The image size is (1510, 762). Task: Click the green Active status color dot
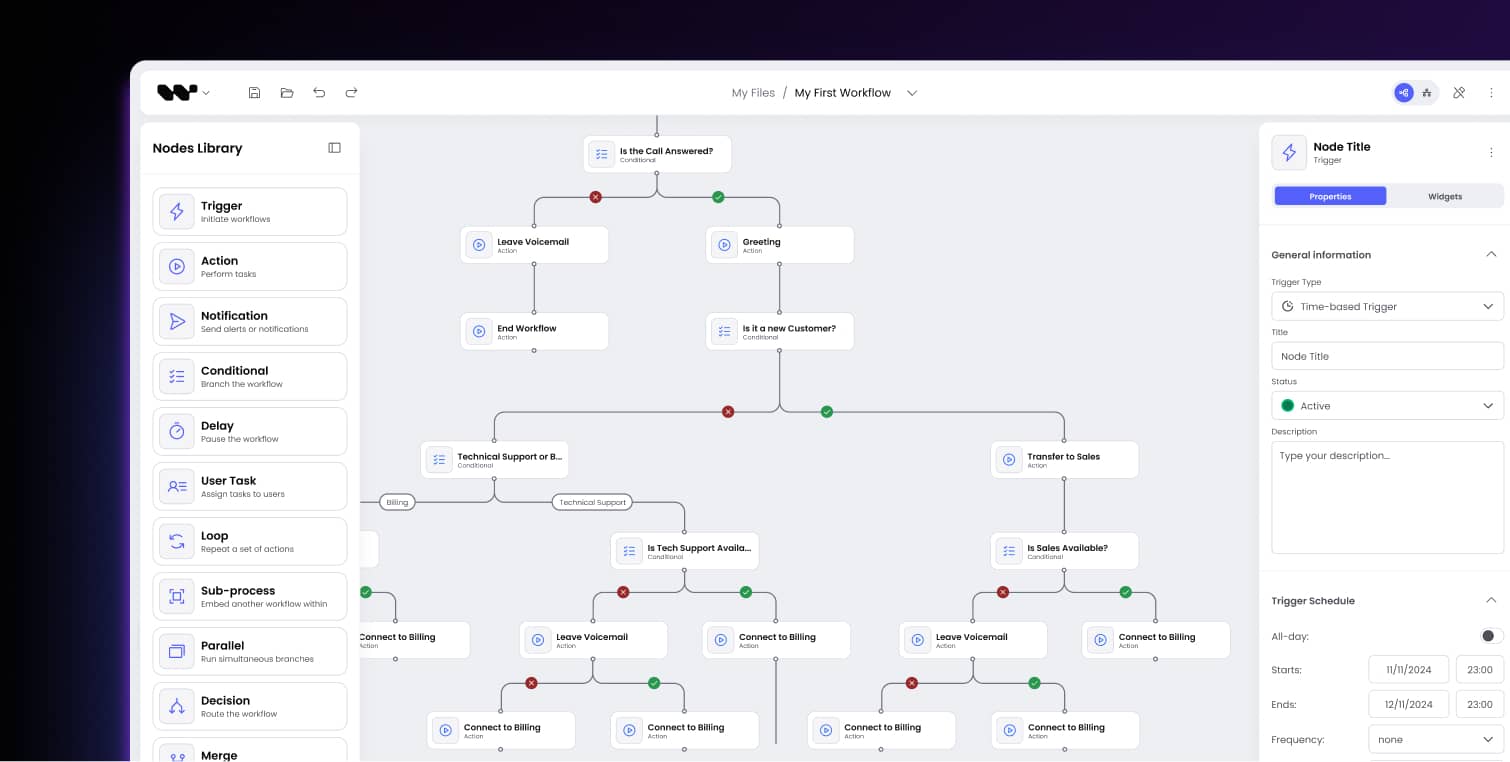click(x=1287, y=405)
